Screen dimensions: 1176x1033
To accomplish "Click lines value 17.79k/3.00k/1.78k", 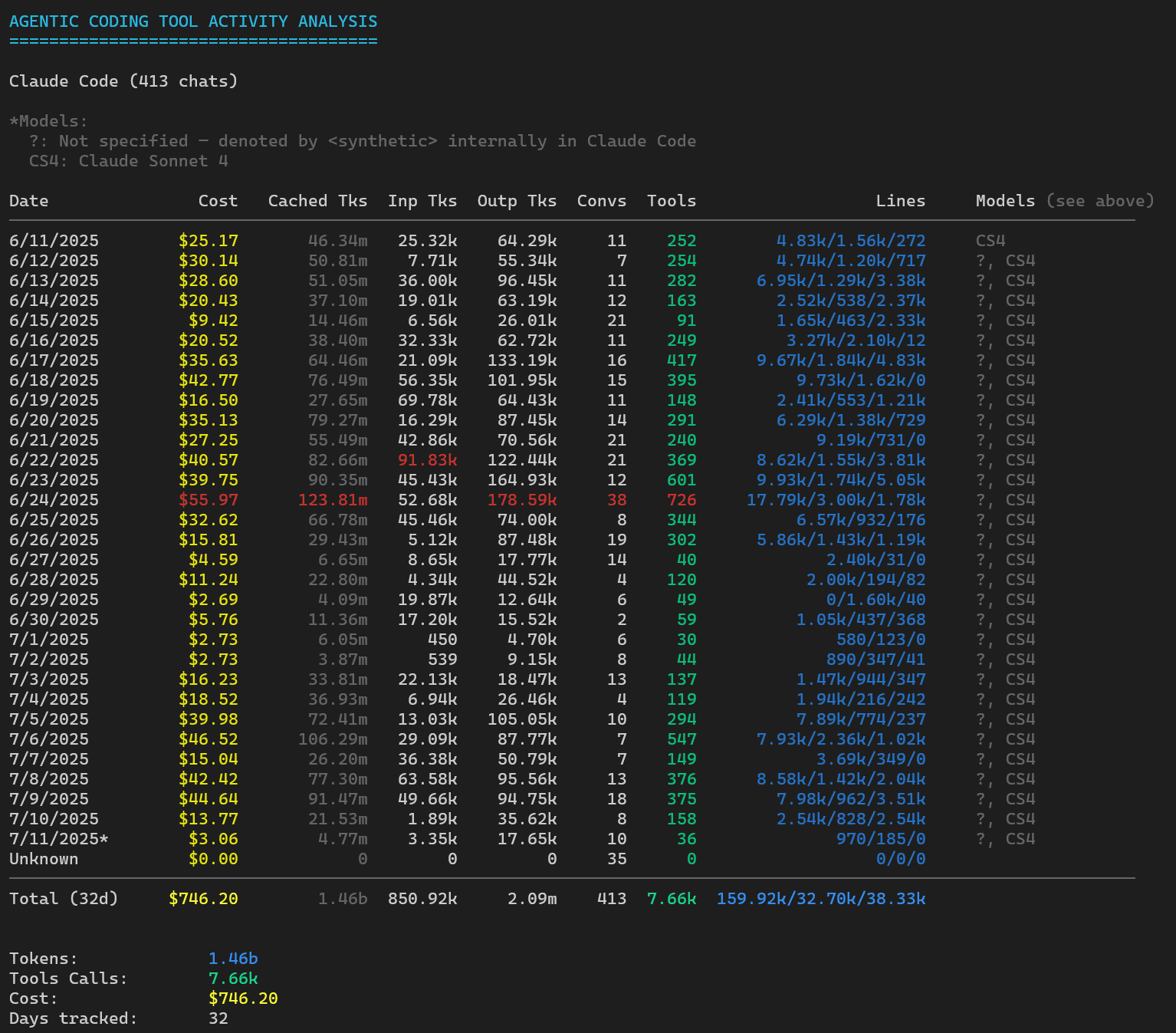I will pos(836,500).
